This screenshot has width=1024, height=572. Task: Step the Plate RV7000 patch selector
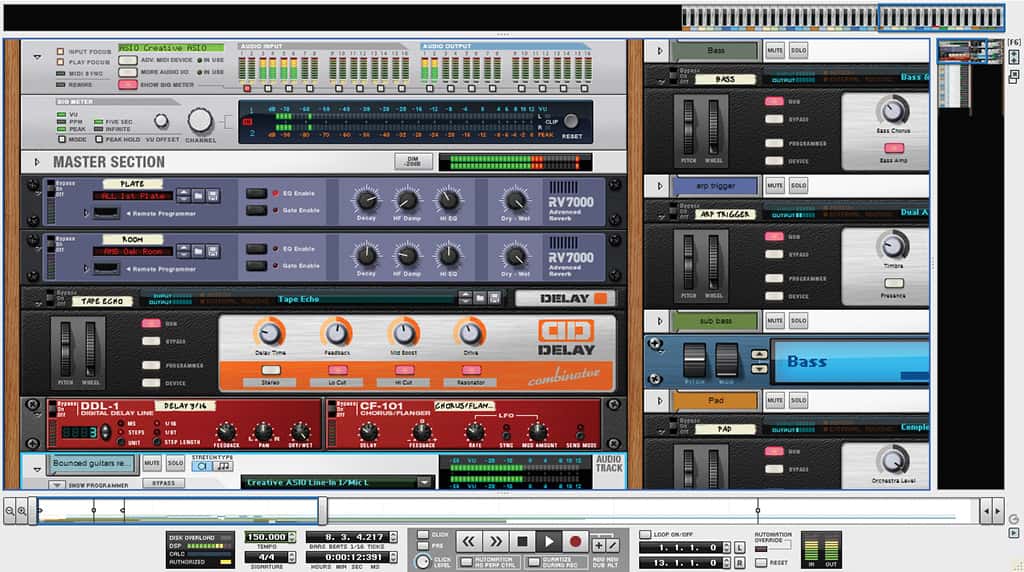point(184,195)
